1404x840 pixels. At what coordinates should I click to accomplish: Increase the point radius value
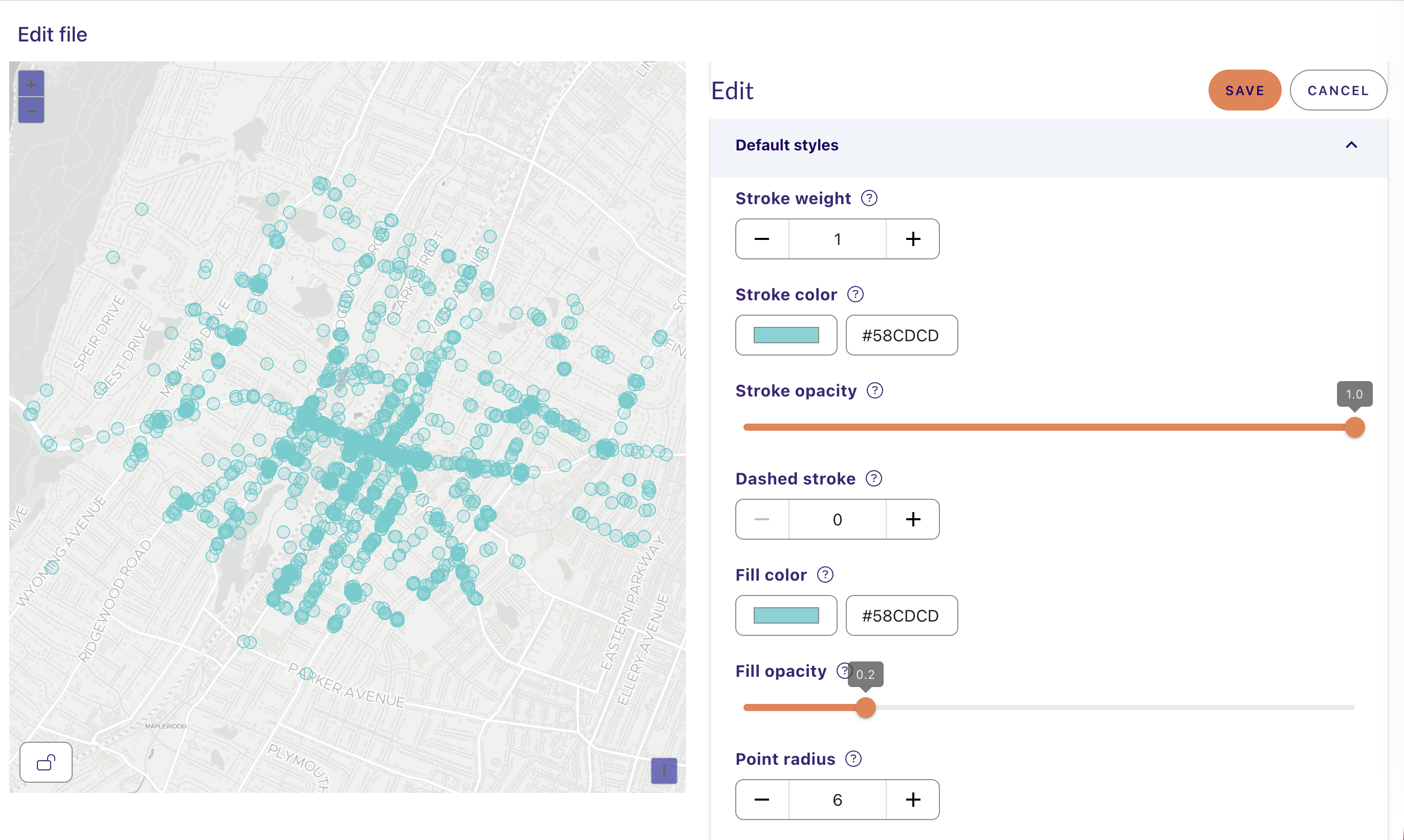coord(913,799)
